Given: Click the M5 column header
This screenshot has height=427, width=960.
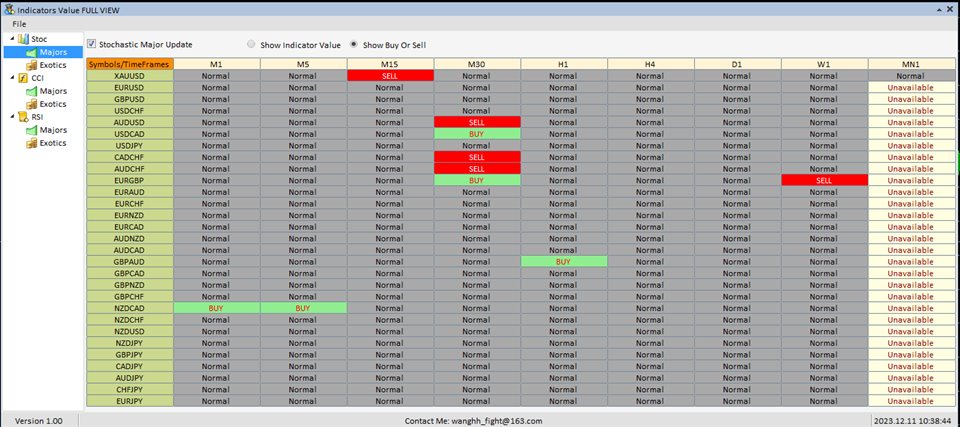Looking at the screenshot, I should 304,64.
